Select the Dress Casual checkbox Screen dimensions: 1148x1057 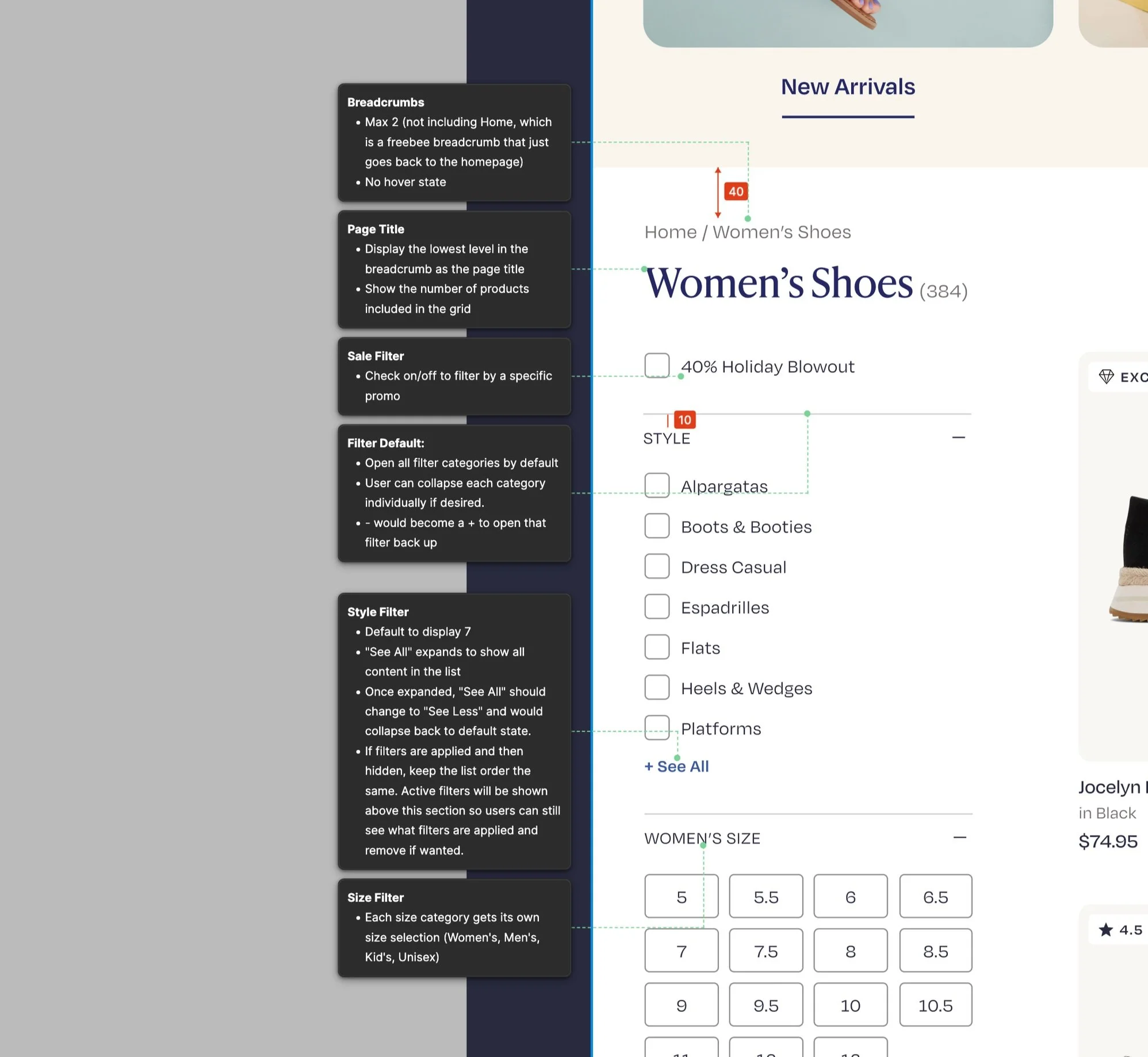[657, 566]
